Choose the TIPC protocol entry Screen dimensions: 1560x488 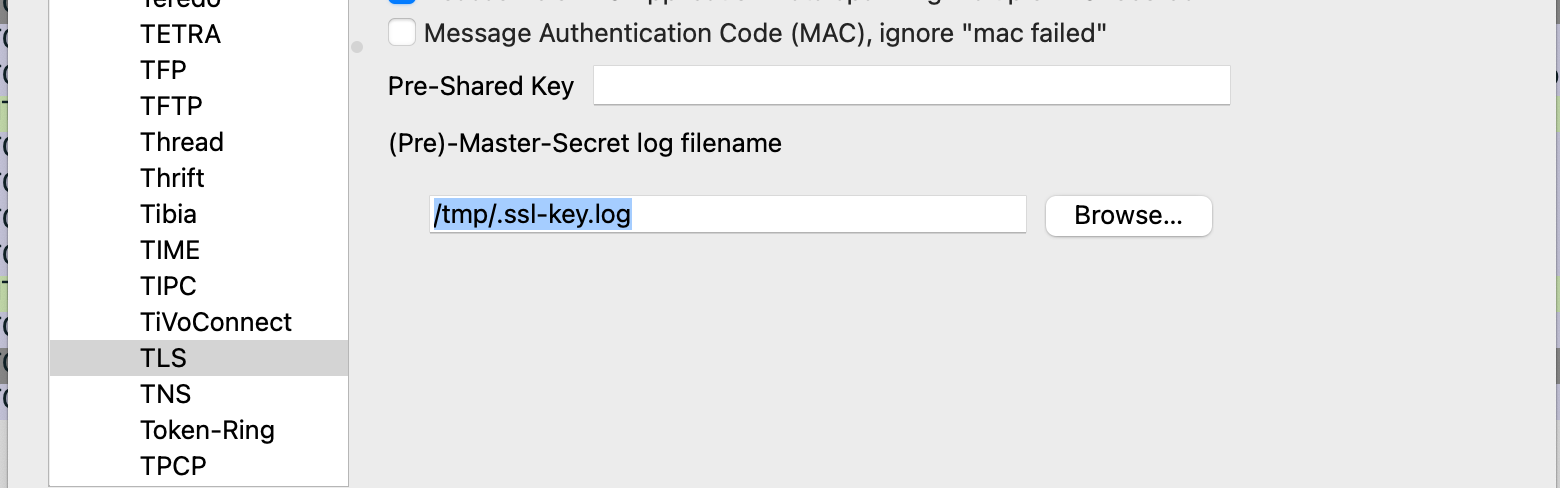click(168, 286)
